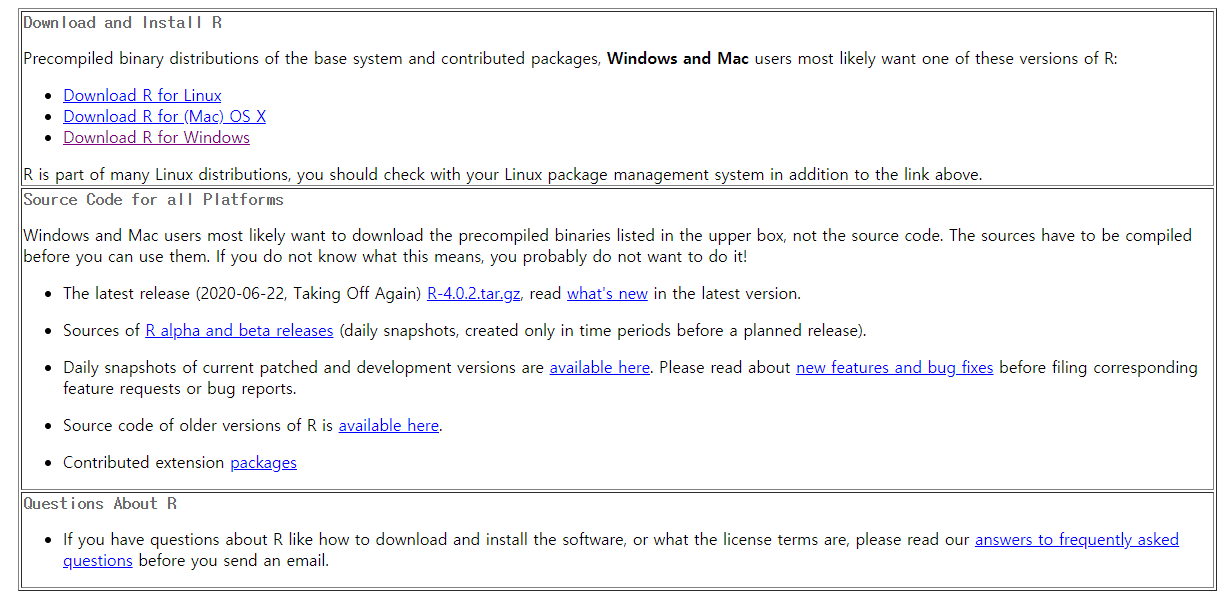This screenshot has height=608, width=1230.
Task: Click the text 2020-06-22, Taking Off Again
Action: click(307, 293)
